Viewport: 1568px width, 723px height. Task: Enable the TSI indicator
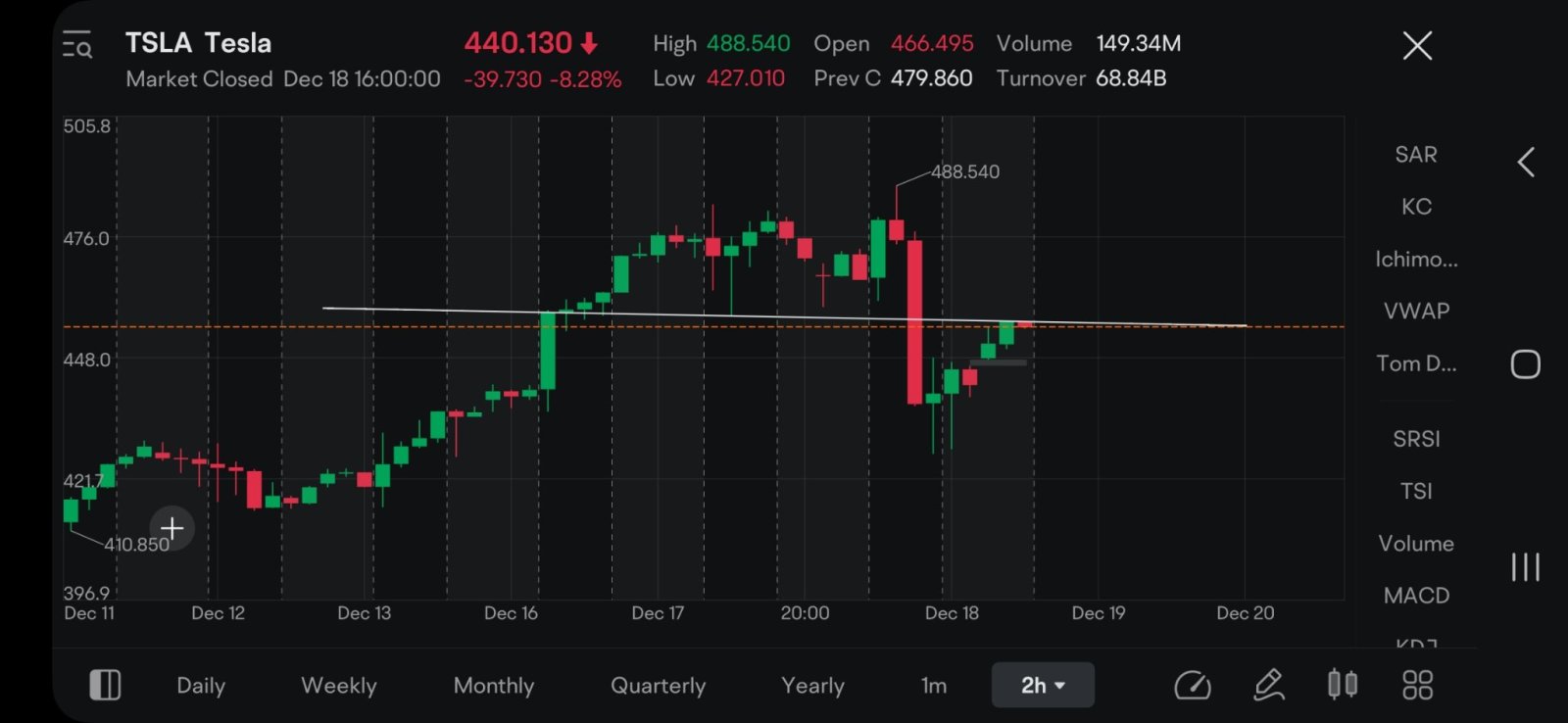click(1416, 491)
